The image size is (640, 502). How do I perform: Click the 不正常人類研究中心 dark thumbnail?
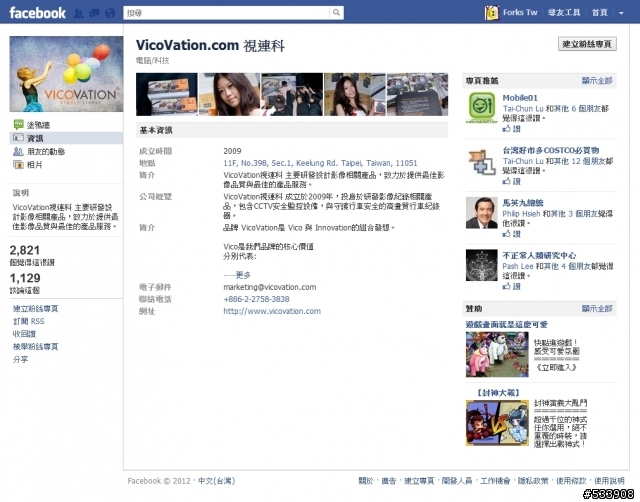tap(482, 265)
